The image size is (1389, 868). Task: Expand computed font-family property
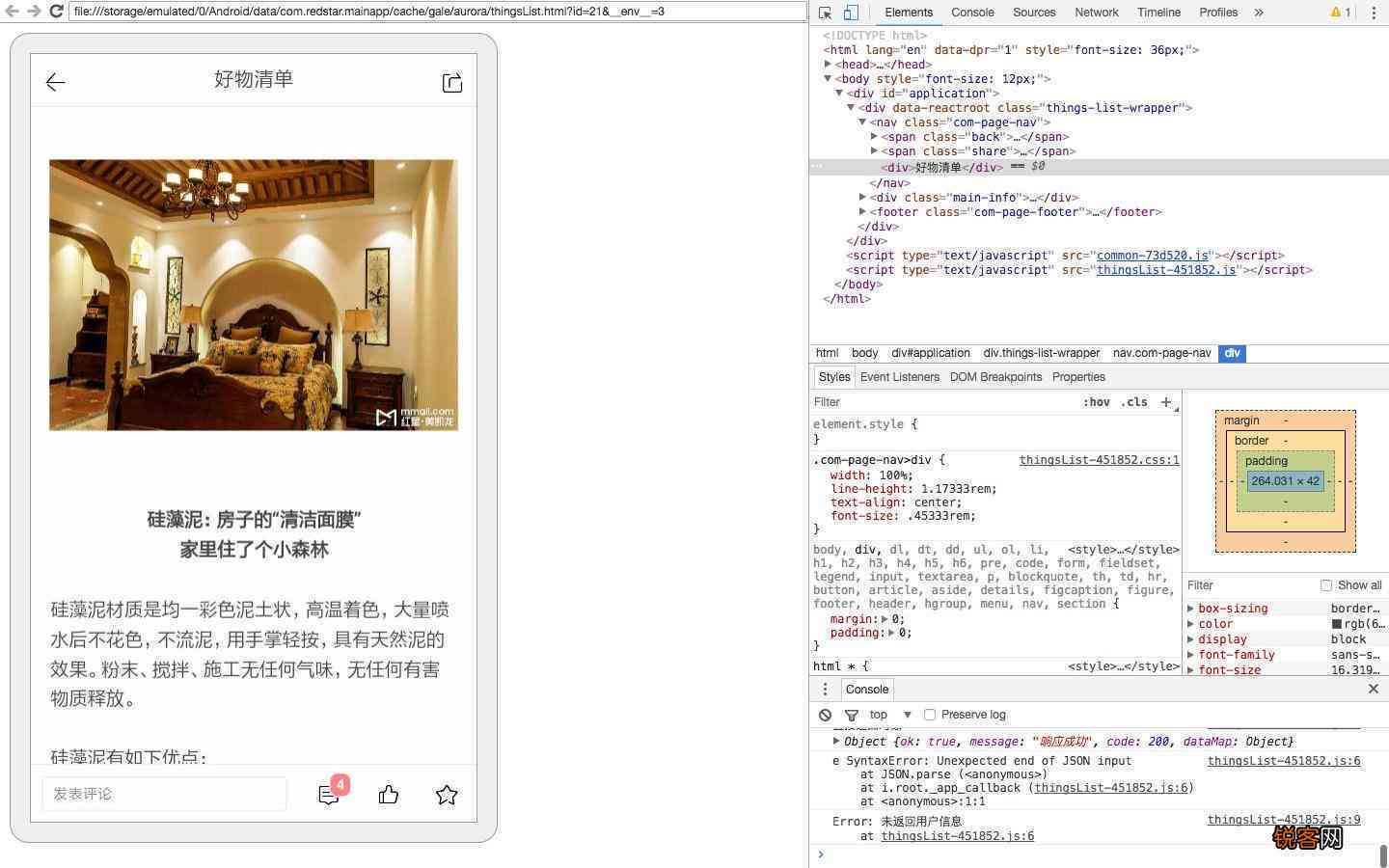pos(1190,655)
